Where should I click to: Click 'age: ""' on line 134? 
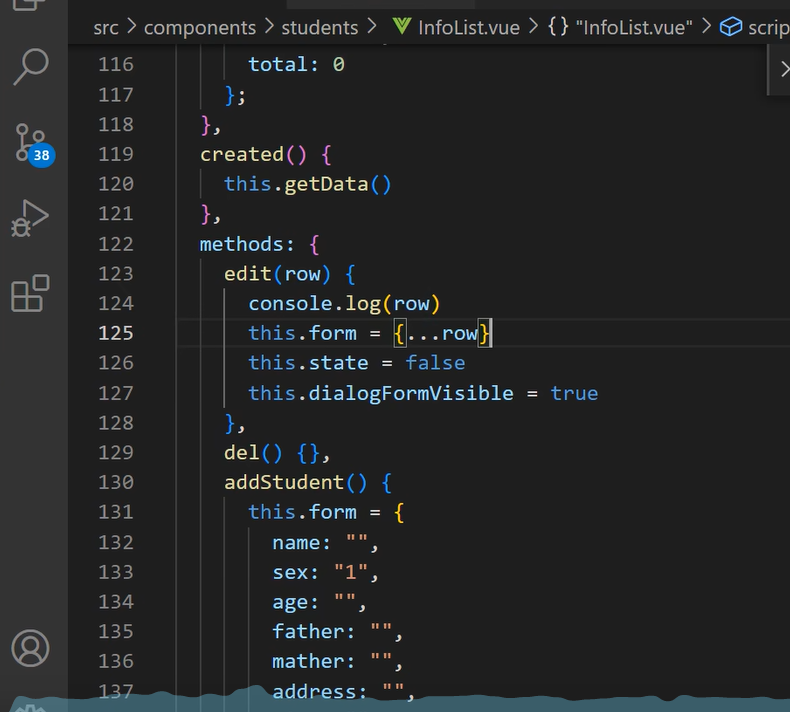click(x=314, y=602)
